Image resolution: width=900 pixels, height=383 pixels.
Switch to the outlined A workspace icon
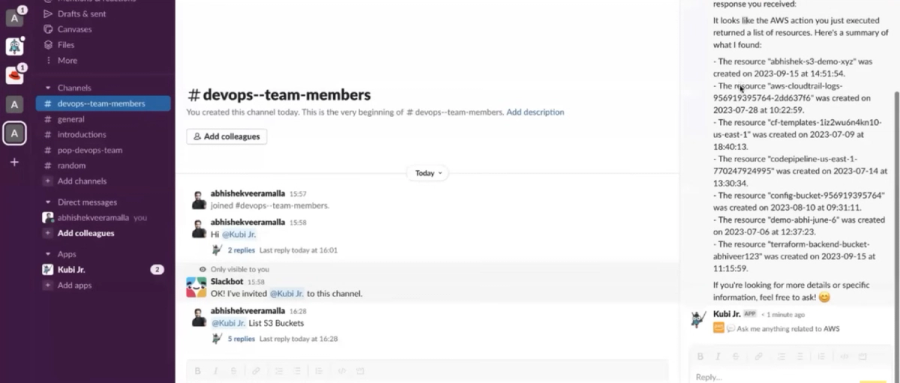pyautogui.click(x=14, y=134)
